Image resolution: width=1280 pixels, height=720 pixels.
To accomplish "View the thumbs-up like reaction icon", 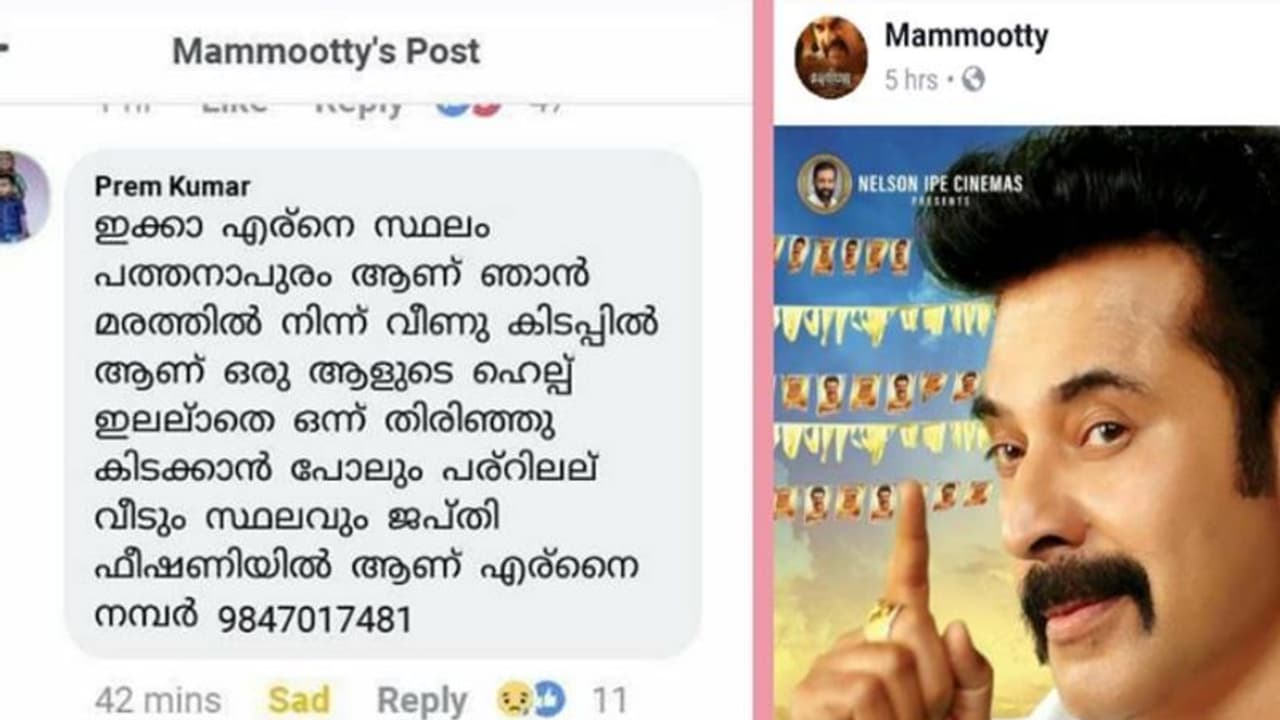I will 548,699.
